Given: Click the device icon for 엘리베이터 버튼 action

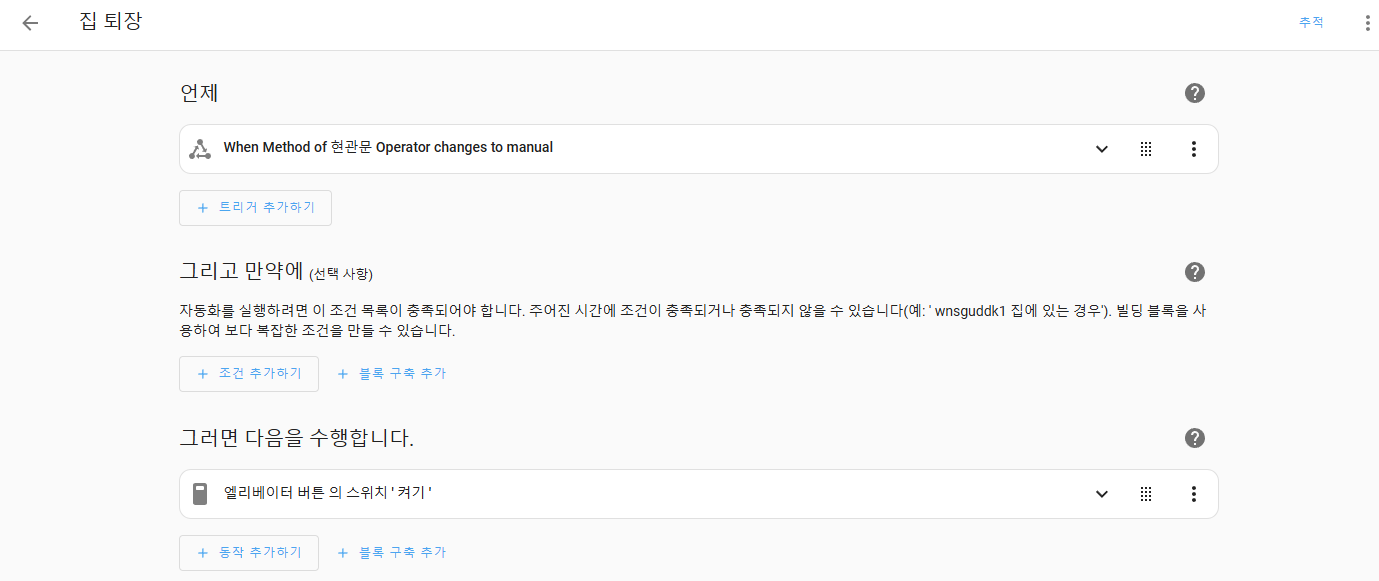Looking at the screenshot, I should pyautogui.click(x=200, y=494).
